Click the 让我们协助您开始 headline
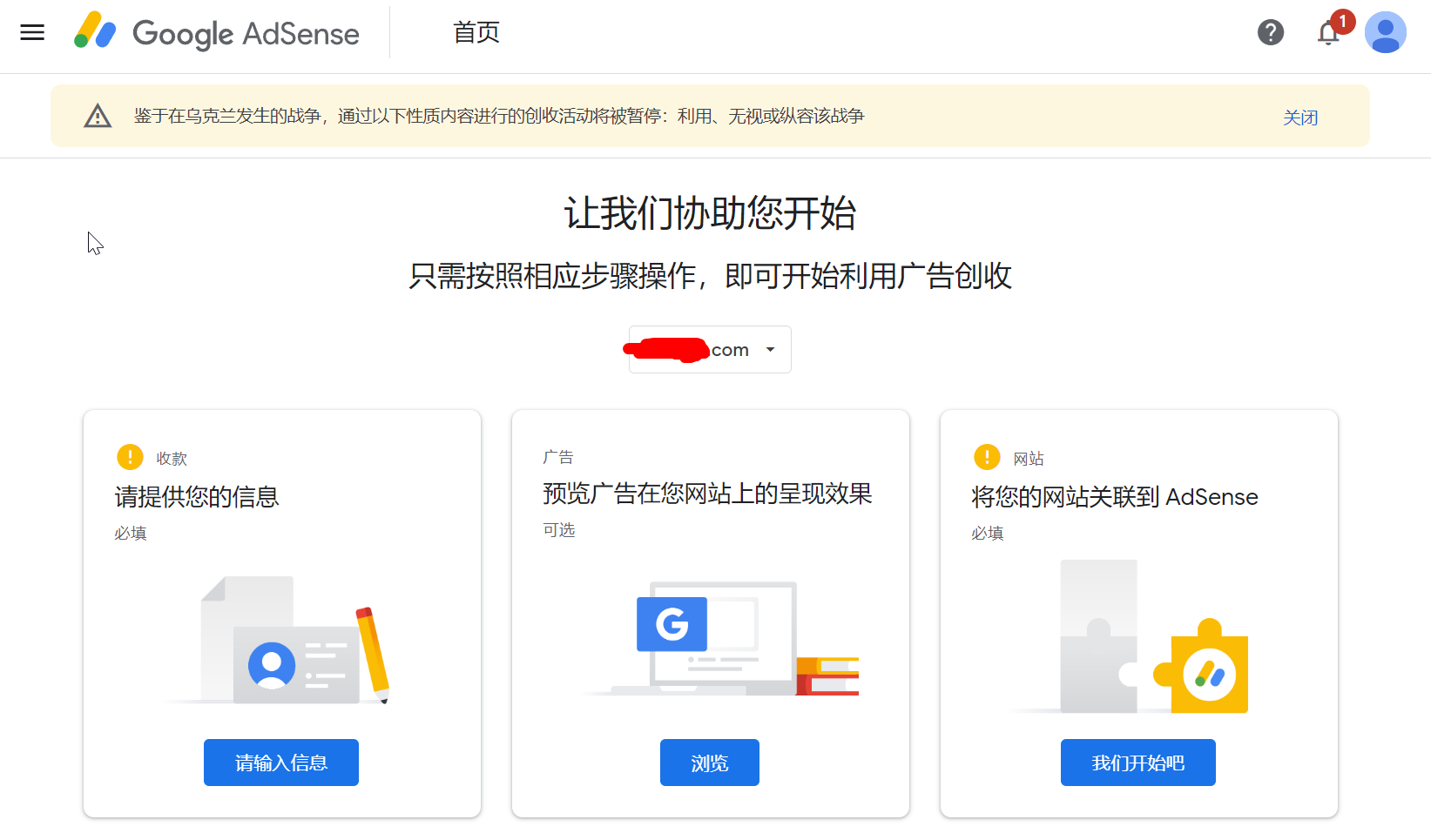This screenshot has height=840, width=1431. point(710,213)
